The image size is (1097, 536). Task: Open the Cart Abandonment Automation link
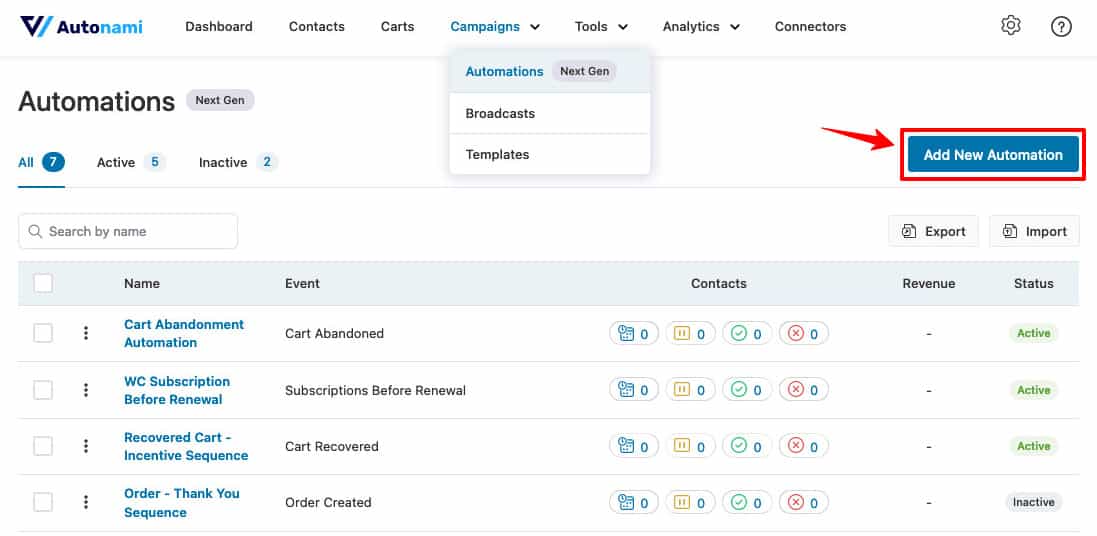pyautogui.click(x=184, y=333)
